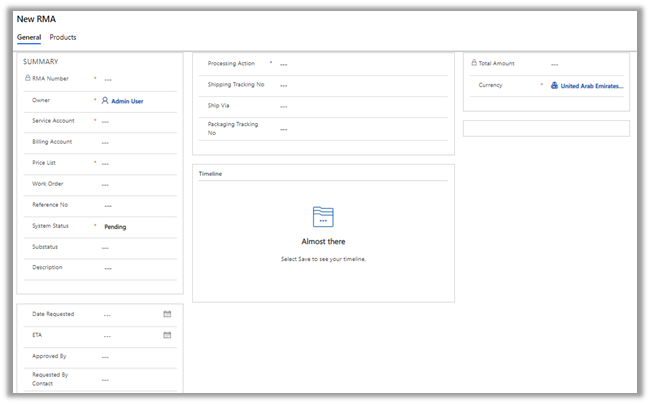Expand the Processing Action dropdown field

coord(360,64)
